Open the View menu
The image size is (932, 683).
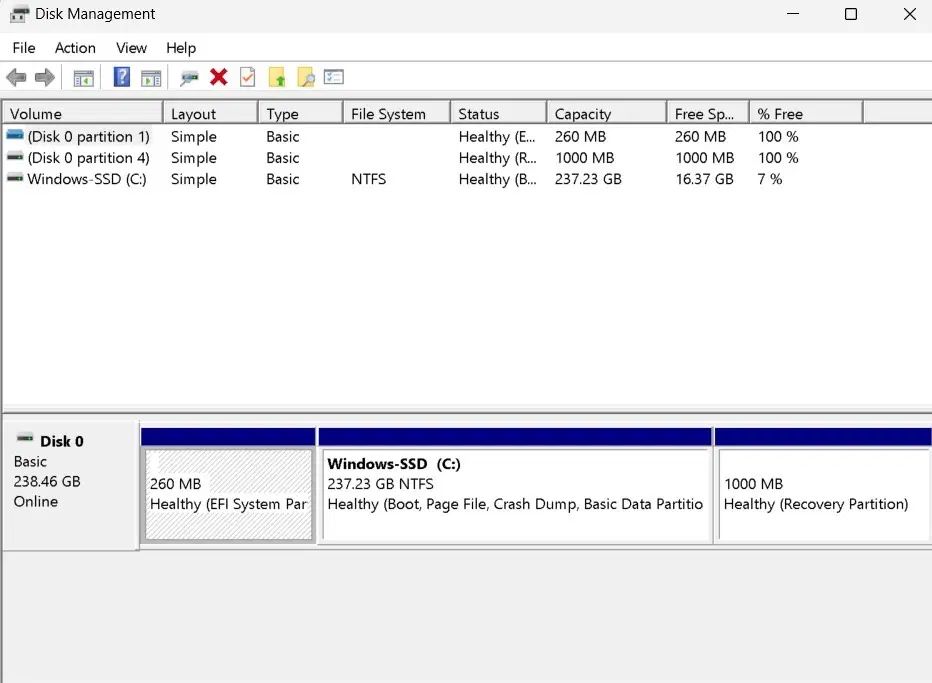[131, 48]
